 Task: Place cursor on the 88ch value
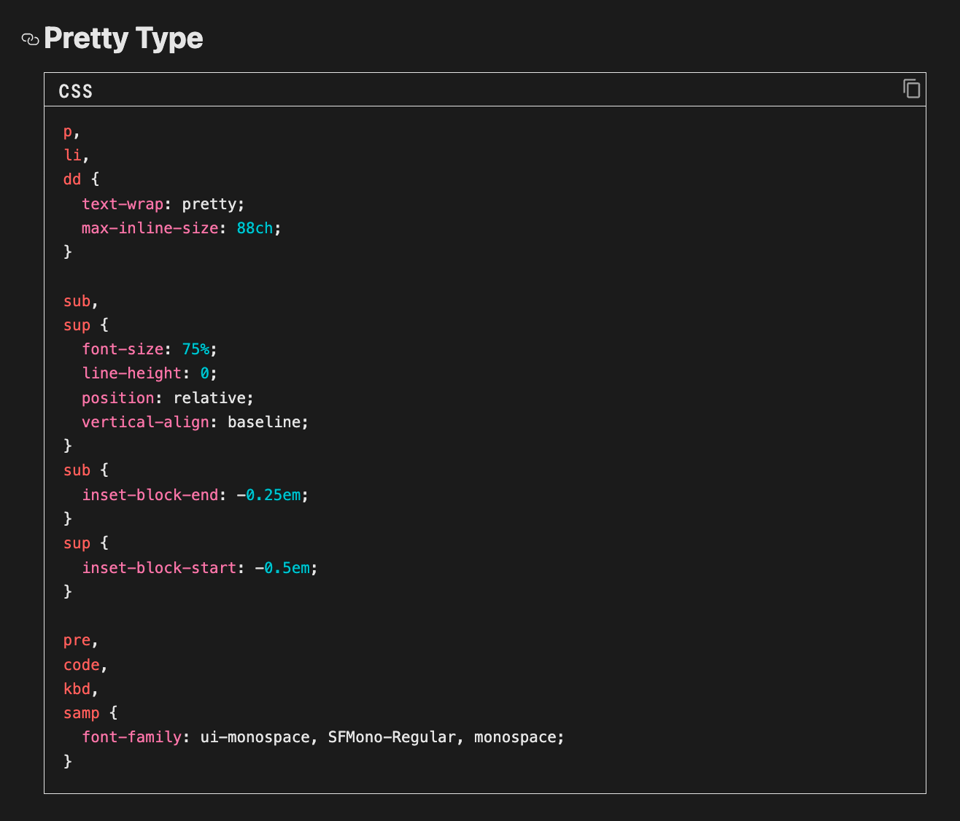[x=254, y=228]
